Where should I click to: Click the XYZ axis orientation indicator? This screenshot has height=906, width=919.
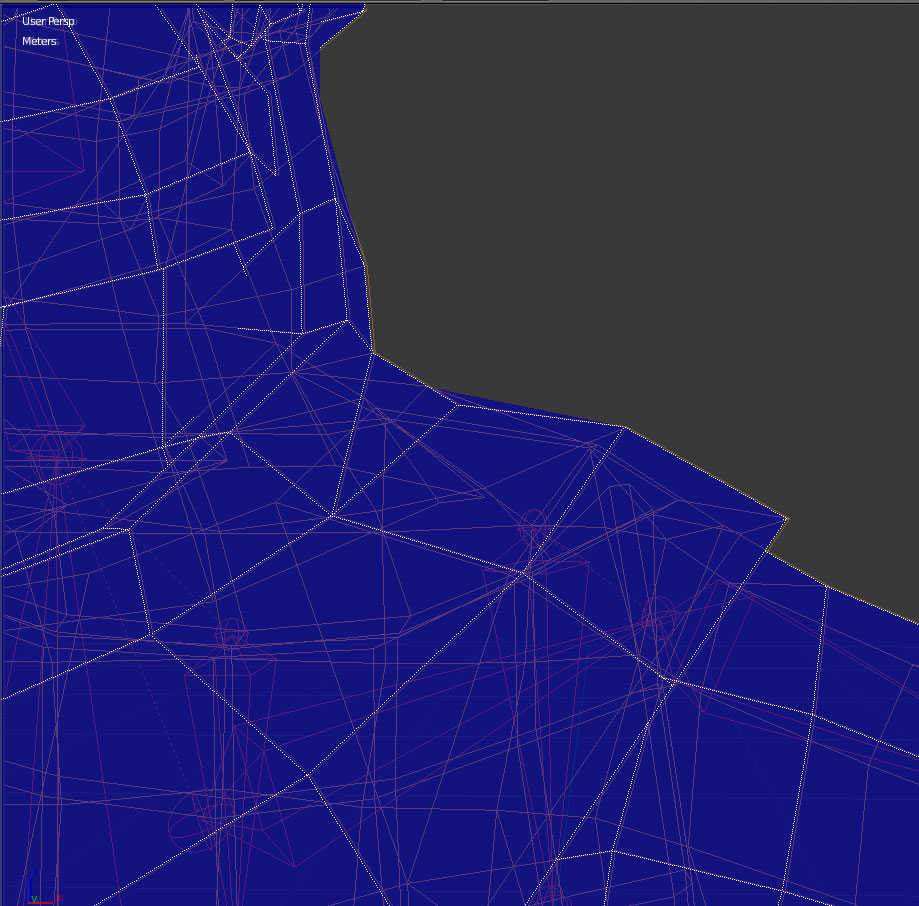tap(42, 888)
